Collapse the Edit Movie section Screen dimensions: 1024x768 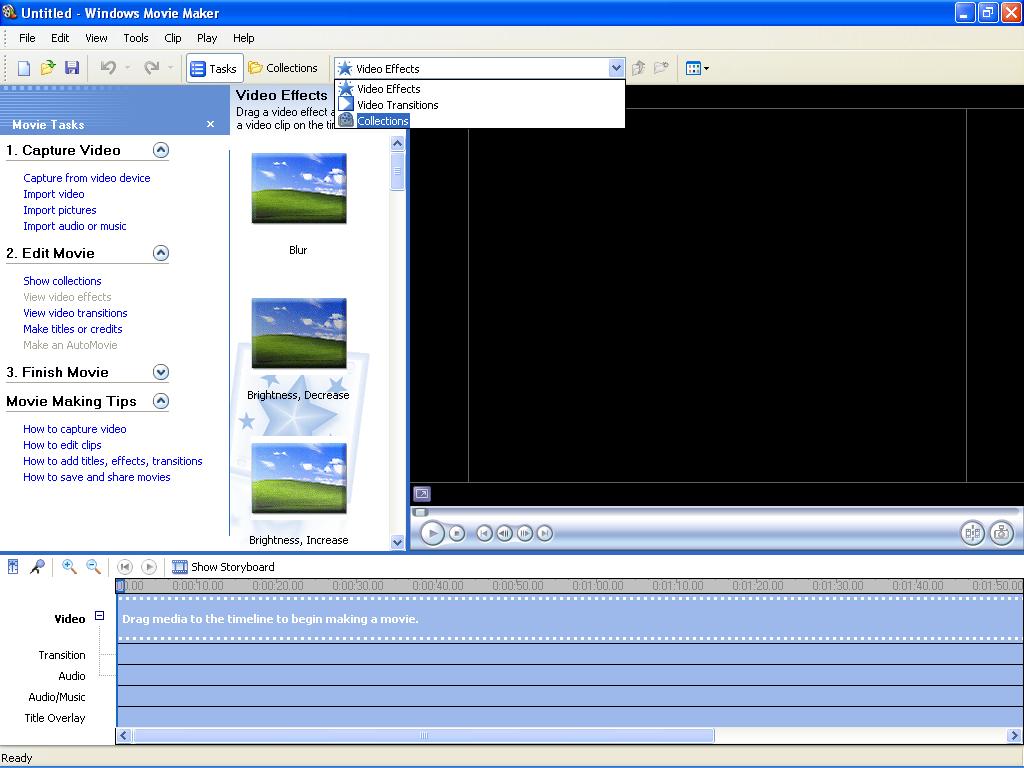pyautogui.click(x=161, y=253)
